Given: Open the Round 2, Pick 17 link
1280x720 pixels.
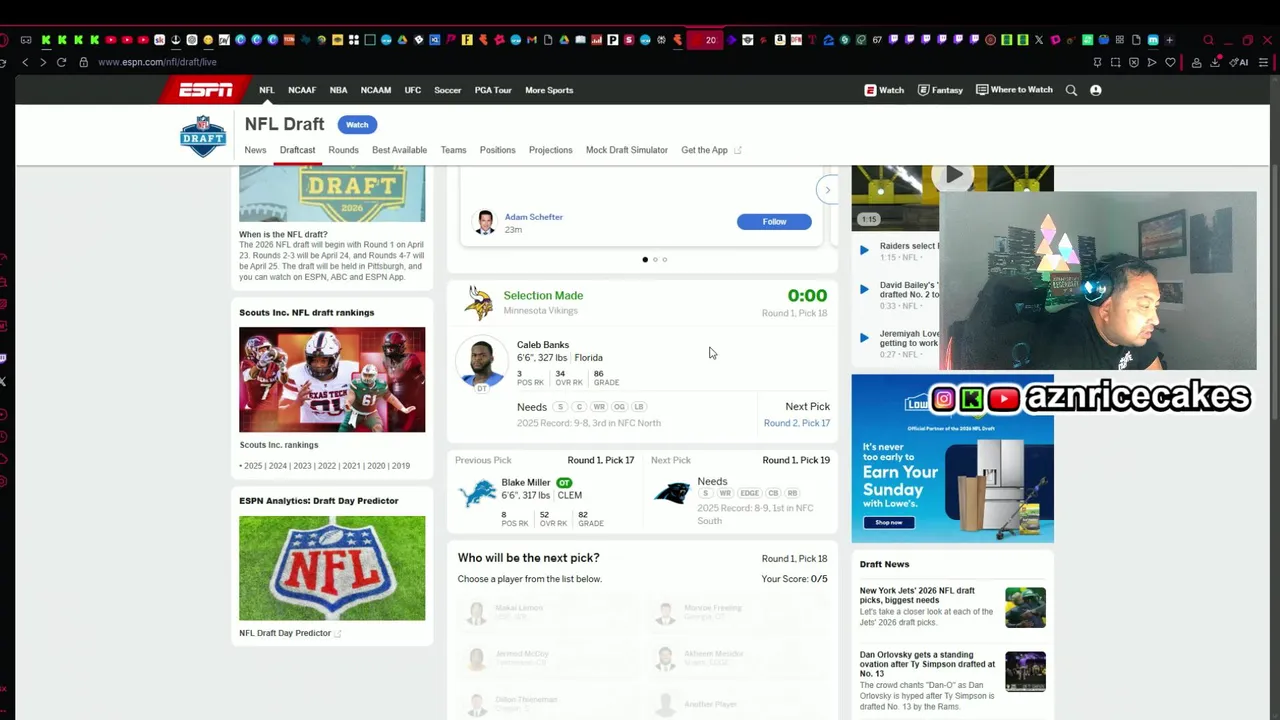Looking at the screenshot, I should click(x=797, y=423).
